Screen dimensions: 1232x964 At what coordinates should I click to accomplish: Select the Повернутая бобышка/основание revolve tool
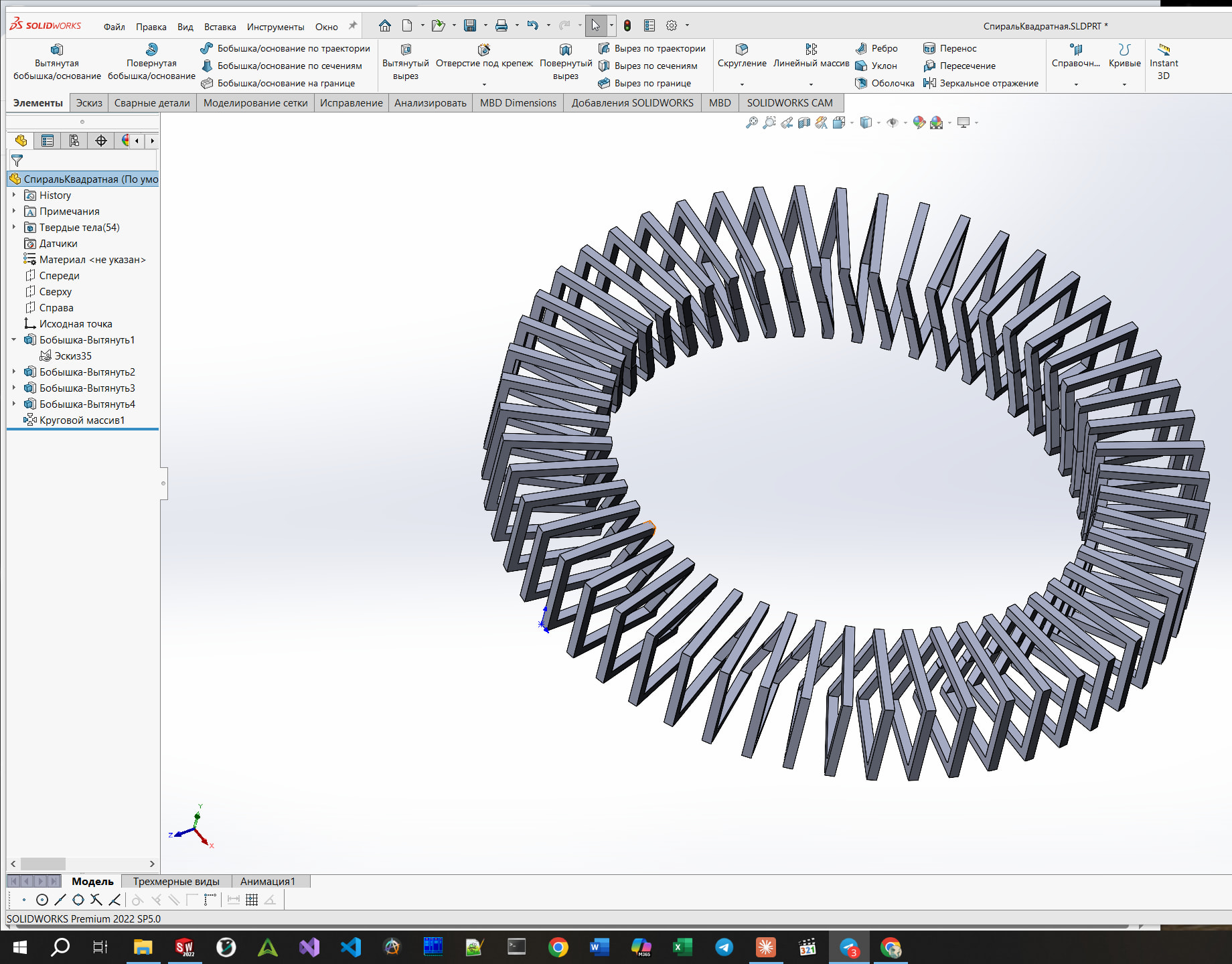click(x=151, y=50)
